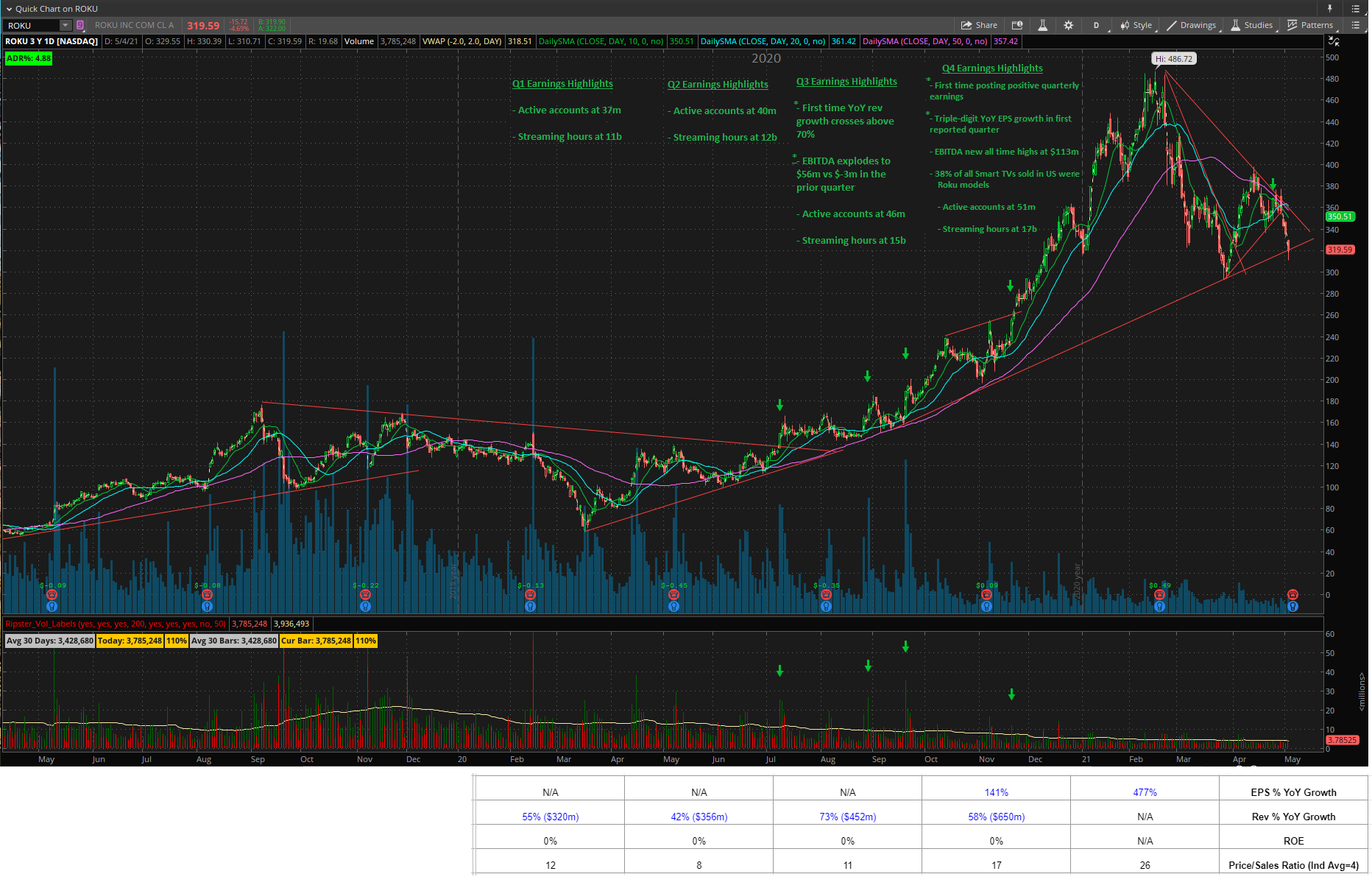This screenshot has height=888, width=1372.
Task: Click the ROKU symbol input field
Action: click(31, 25)
